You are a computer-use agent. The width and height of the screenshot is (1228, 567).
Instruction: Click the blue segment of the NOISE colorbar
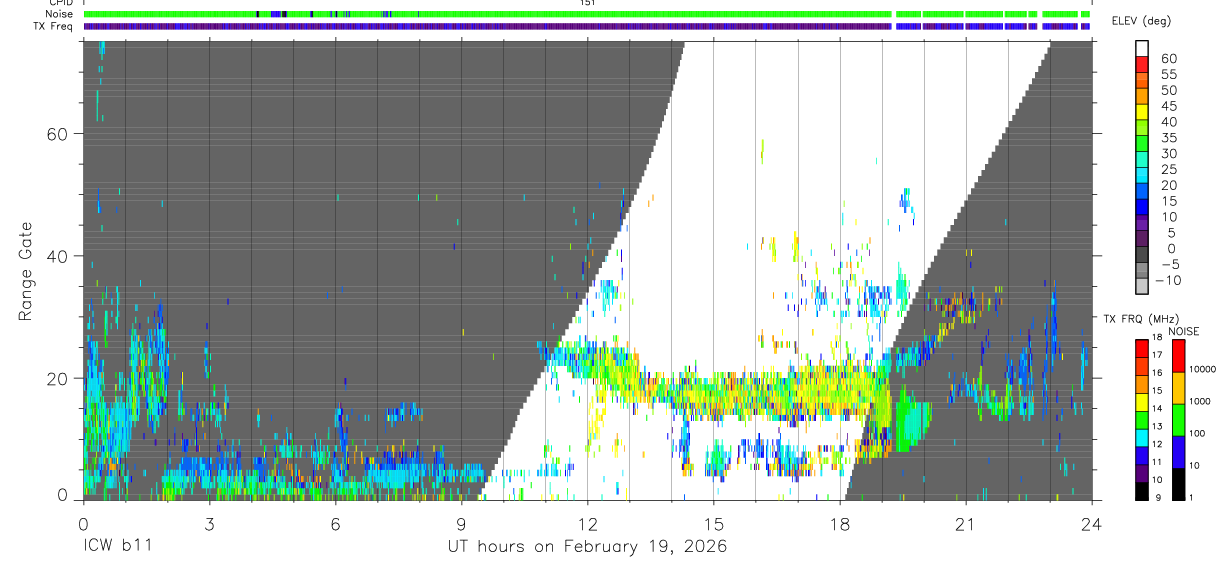[x=1178, y=452]
